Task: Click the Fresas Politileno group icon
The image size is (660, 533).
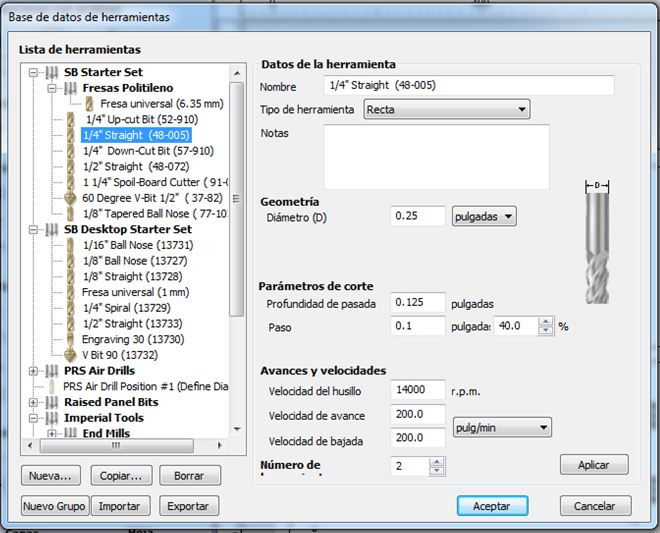Action: coord(70,88)
